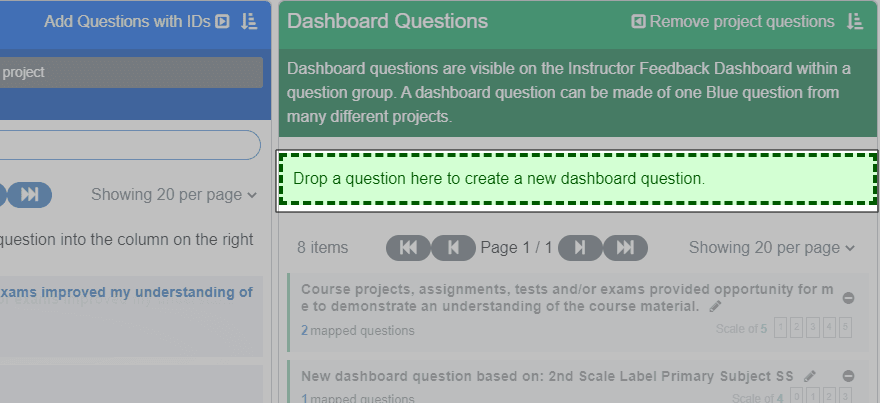Click Remove project questions arrow icon

pyautogui.click(x=638, y=21)
